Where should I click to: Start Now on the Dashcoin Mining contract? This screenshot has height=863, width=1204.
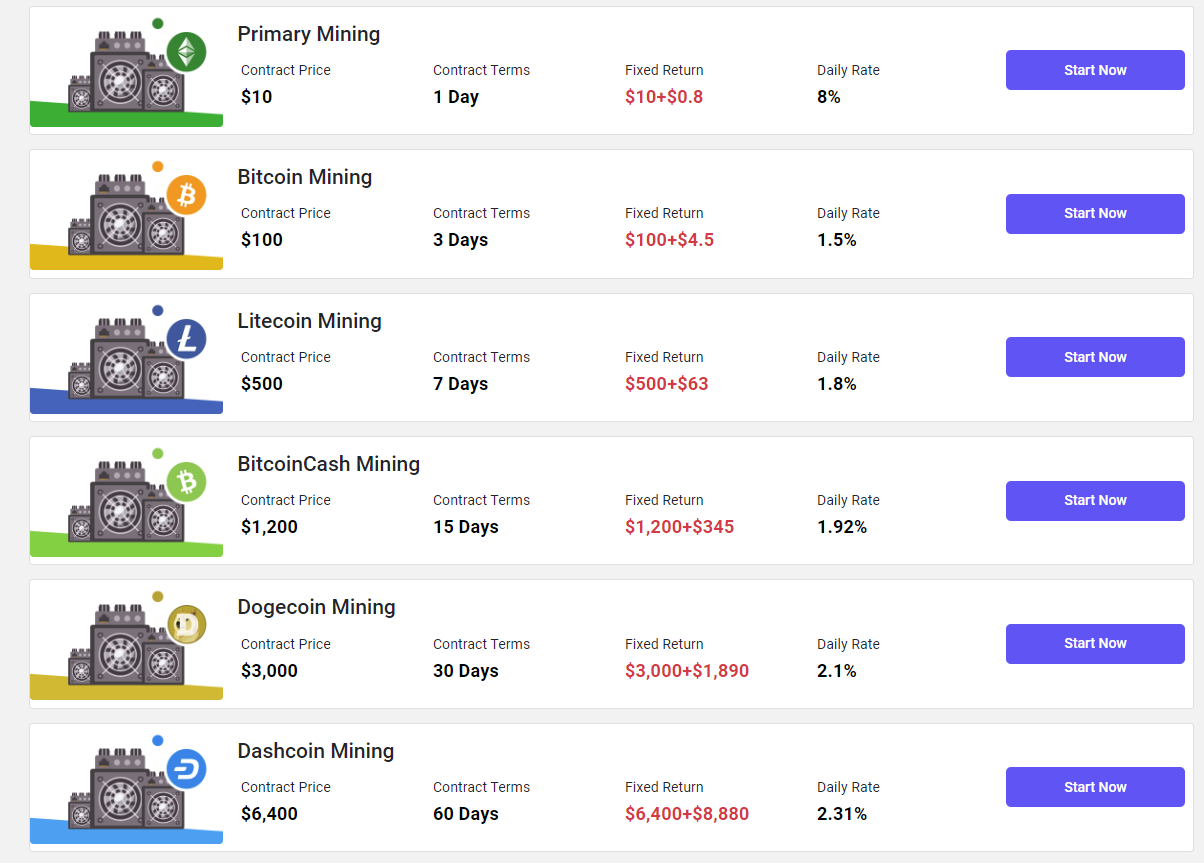coord(1094,786)
